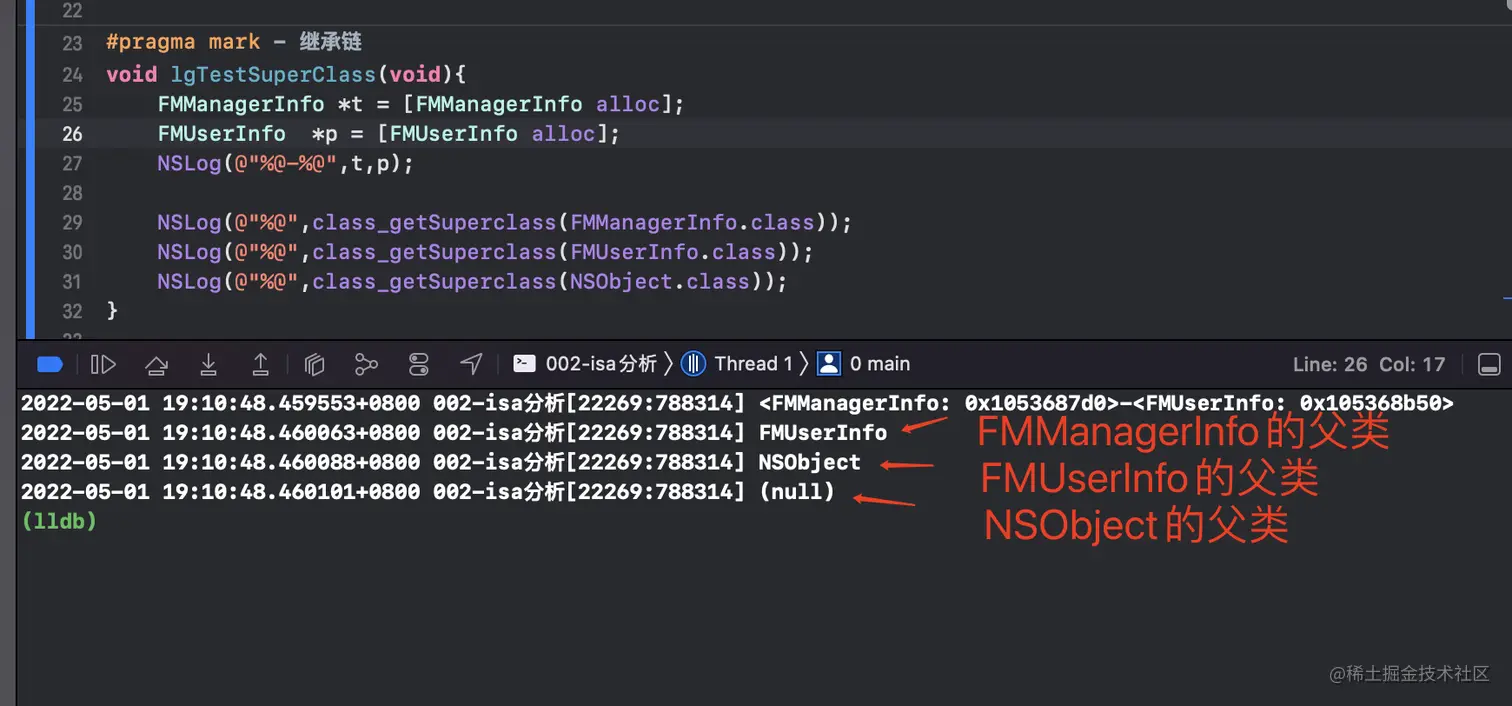Click the step over icon
This screenshot has width=1512, height=706.
point(156,365)
